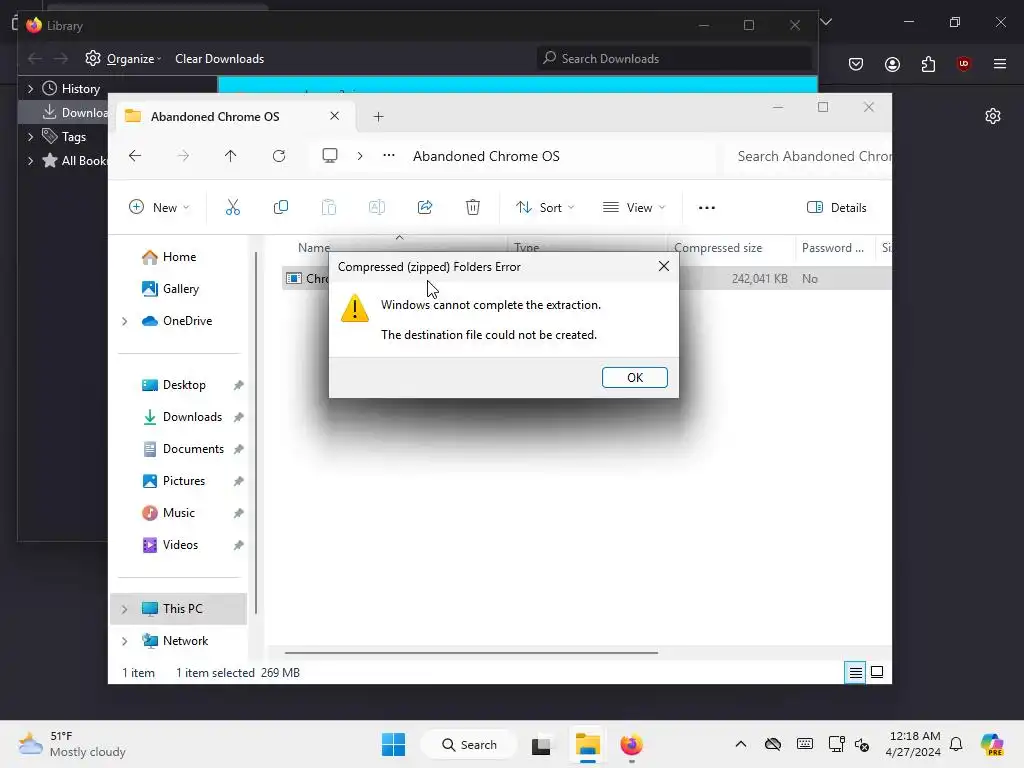The width and height of the screenshot is (1024, 768).
Task: Open Firefox from the taskbar
Action: click(x=631, y=744)
